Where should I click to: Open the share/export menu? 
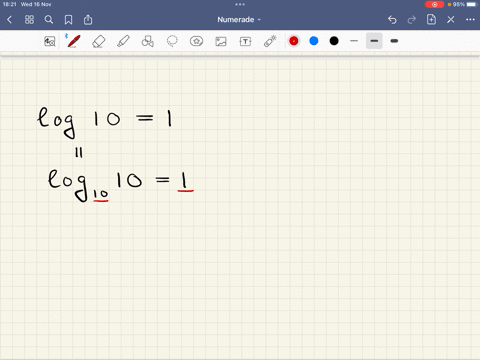(x=88, y=20)
